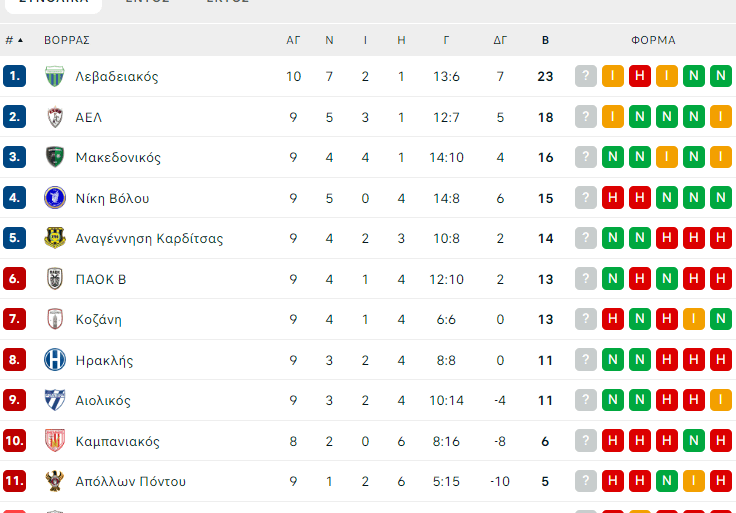
Task: Click the Αναγέννηση Καρδίτσας yellow logo
Action: click(x=55, y=238)
